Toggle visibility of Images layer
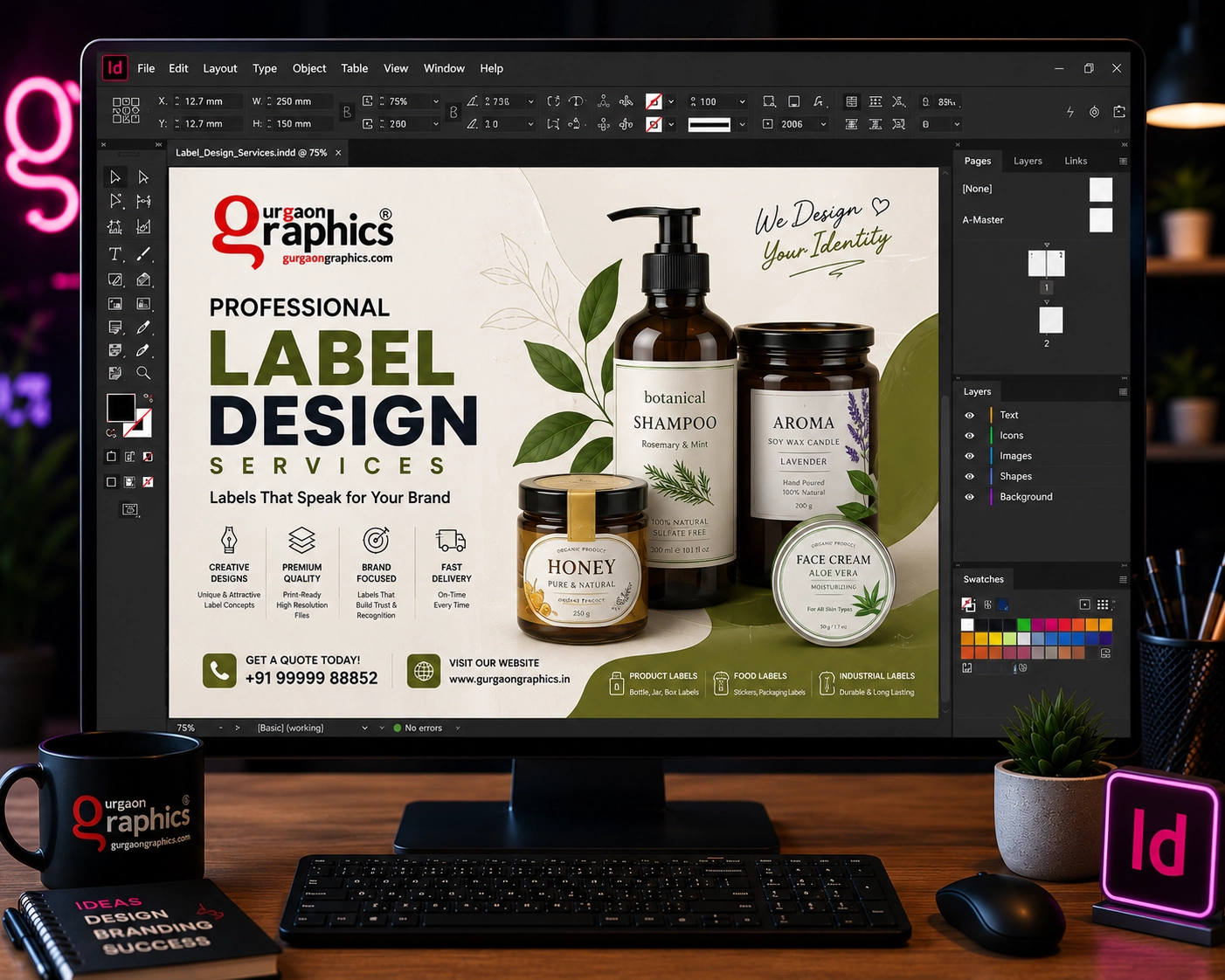The image size is (1225, 980). coord(969,456)
